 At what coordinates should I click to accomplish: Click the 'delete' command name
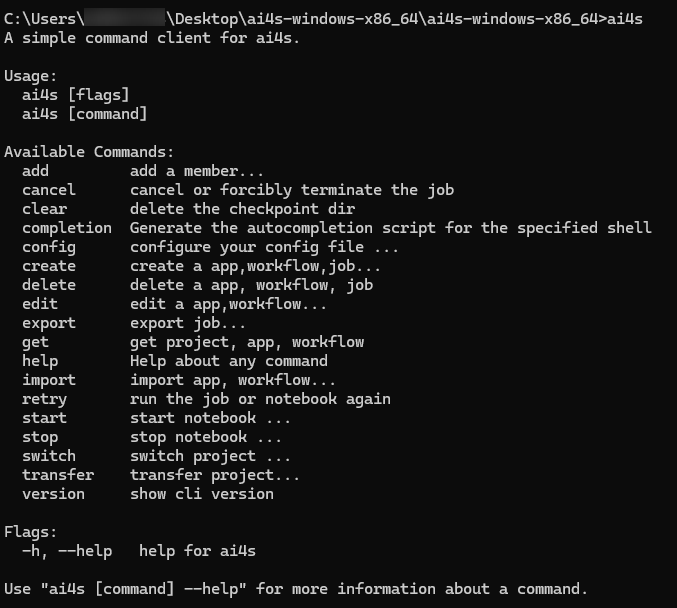(x=49, y=285)
